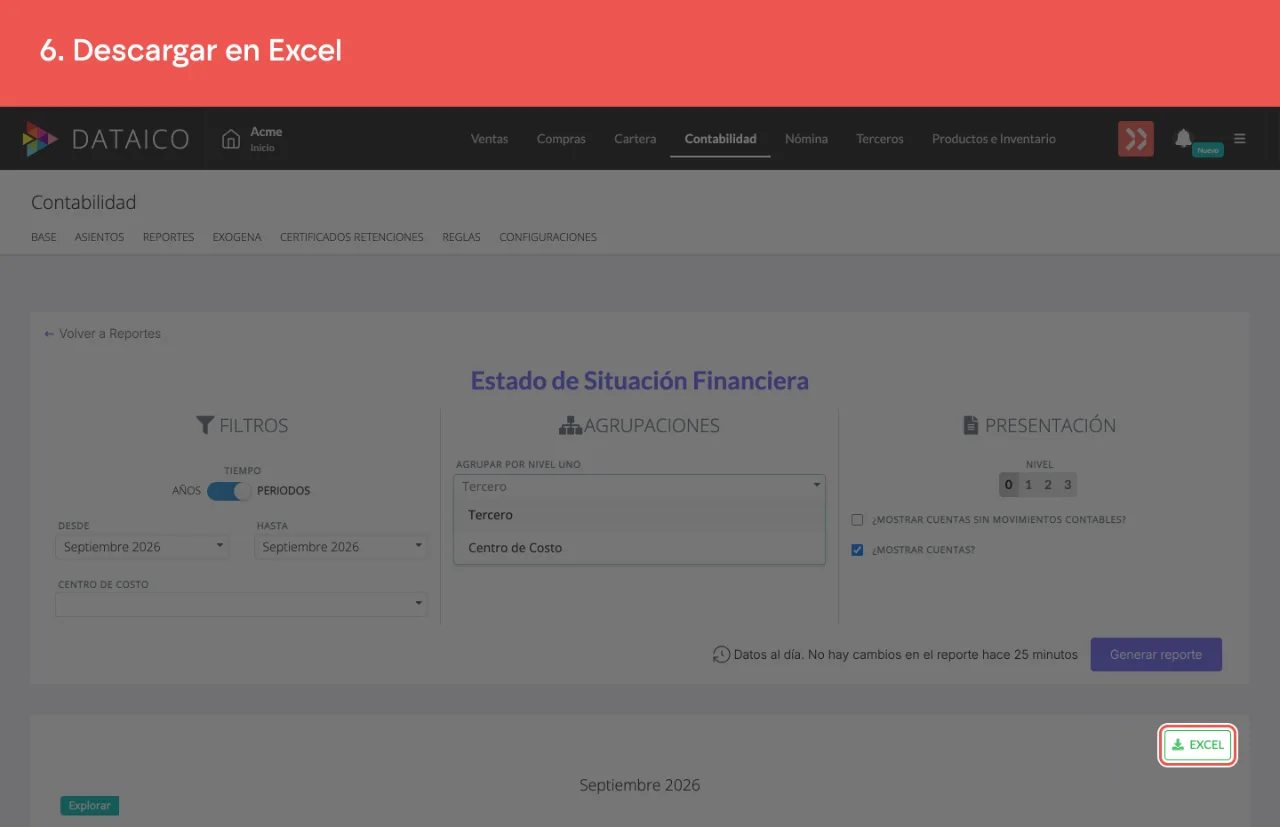The width and height of the screenshot is (1280, 827).
Task: Collapse the Agrupar por nivel uno dropdown
Action: click(x=640, y=486)
